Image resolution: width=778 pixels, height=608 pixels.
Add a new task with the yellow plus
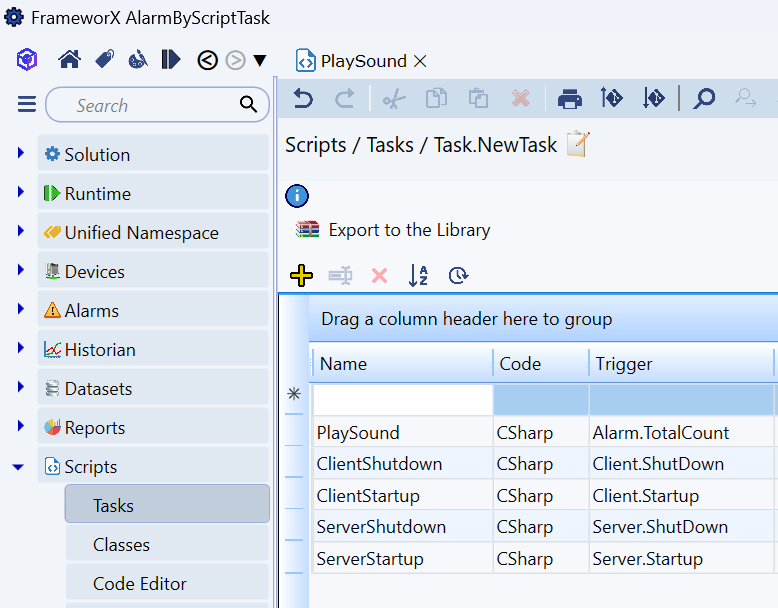301,275
